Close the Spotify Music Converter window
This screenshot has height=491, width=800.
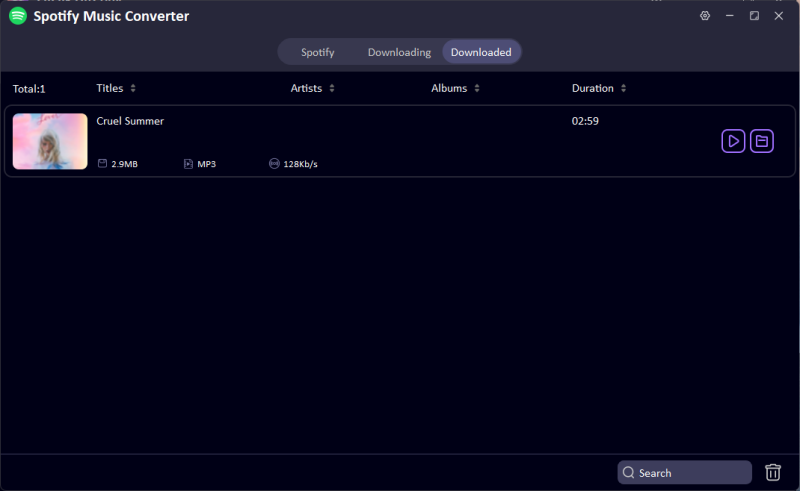tap(779, 16)
